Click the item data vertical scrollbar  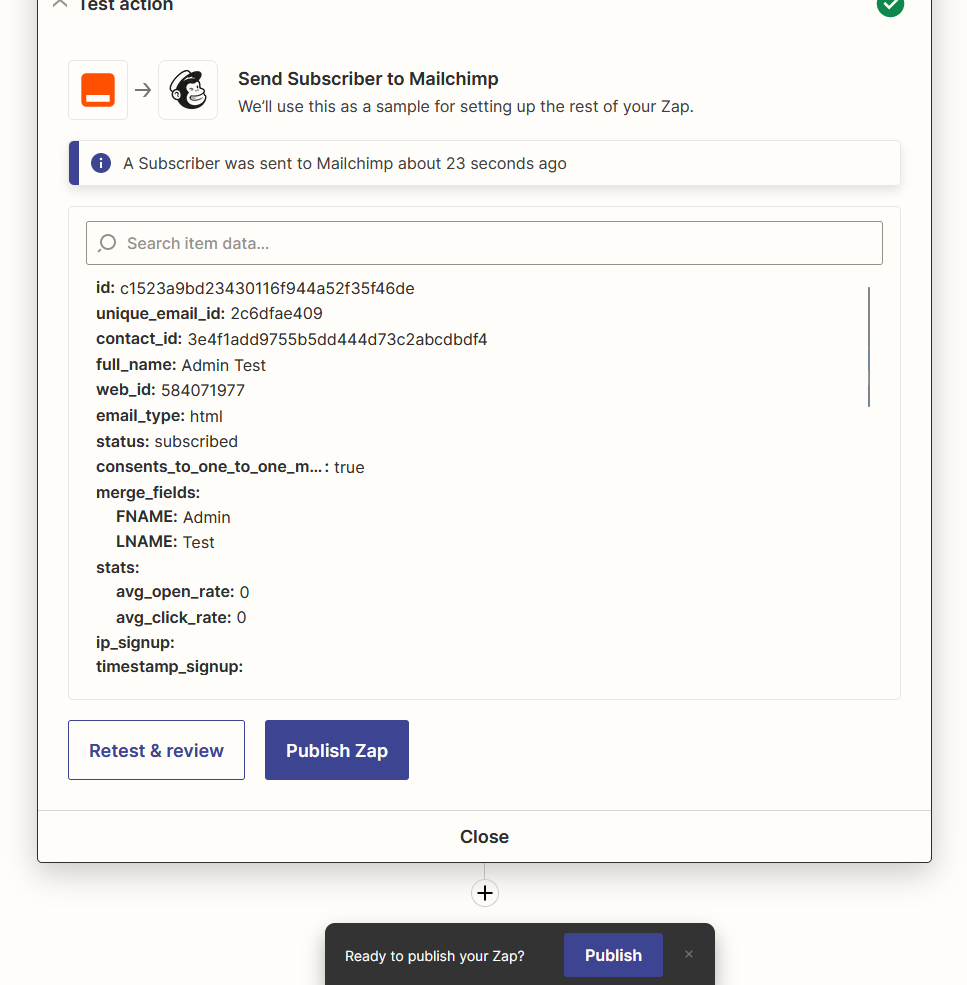click(x=868, y=347)
